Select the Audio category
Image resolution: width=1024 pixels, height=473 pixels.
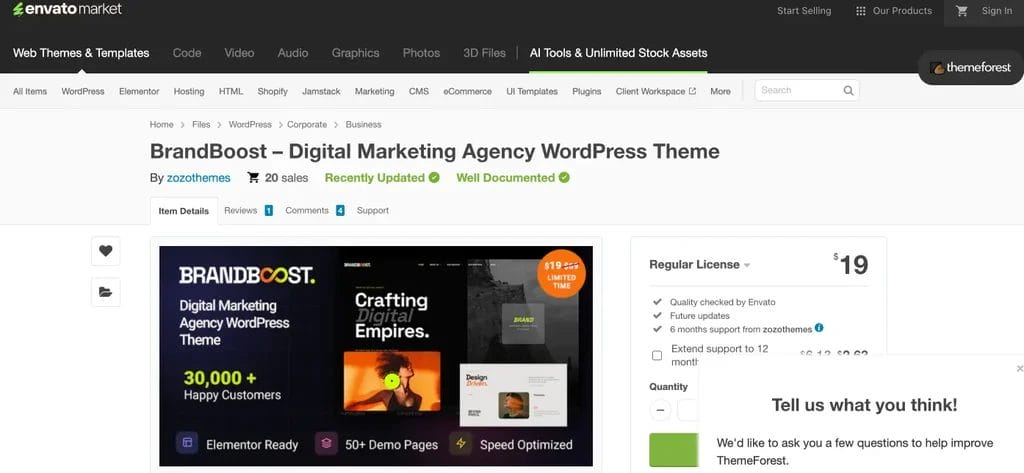pos(293,53)
